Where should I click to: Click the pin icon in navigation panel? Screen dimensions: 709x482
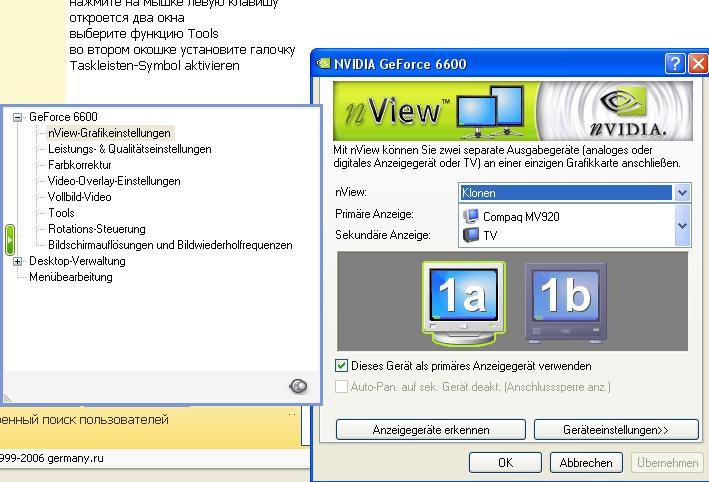297,387
